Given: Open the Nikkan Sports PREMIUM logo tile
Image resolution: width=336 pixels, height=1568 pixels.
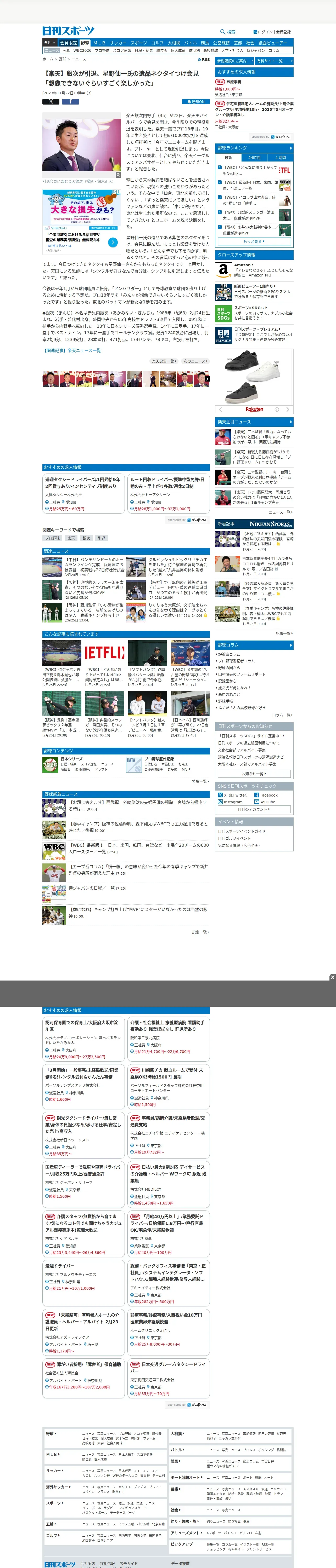Looking at the screenshot, I should point(223,335).
